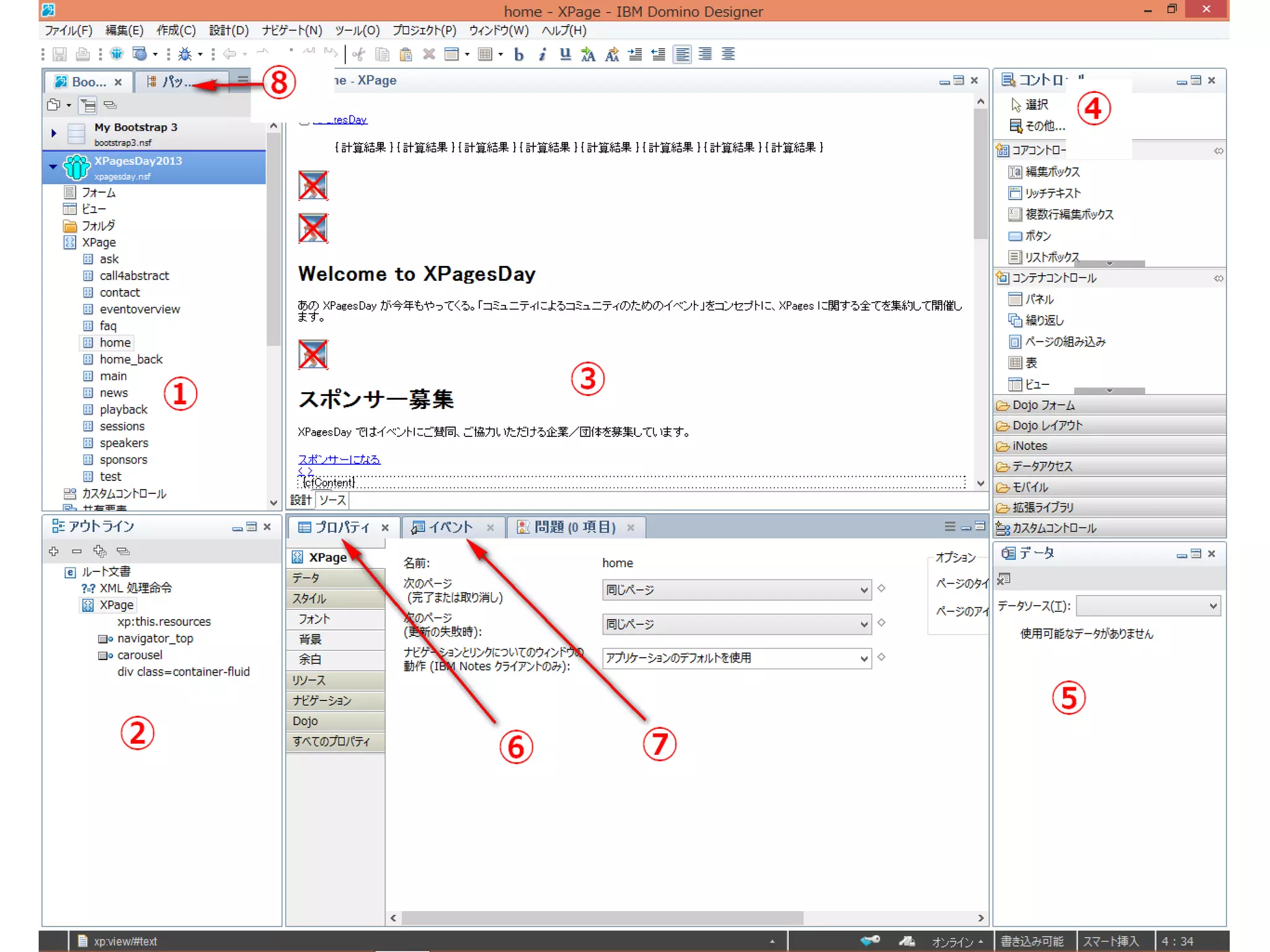Screen dimensions: 1270x952
Task: Click the paste clipboard icon
Action: (x=406, y=55)
